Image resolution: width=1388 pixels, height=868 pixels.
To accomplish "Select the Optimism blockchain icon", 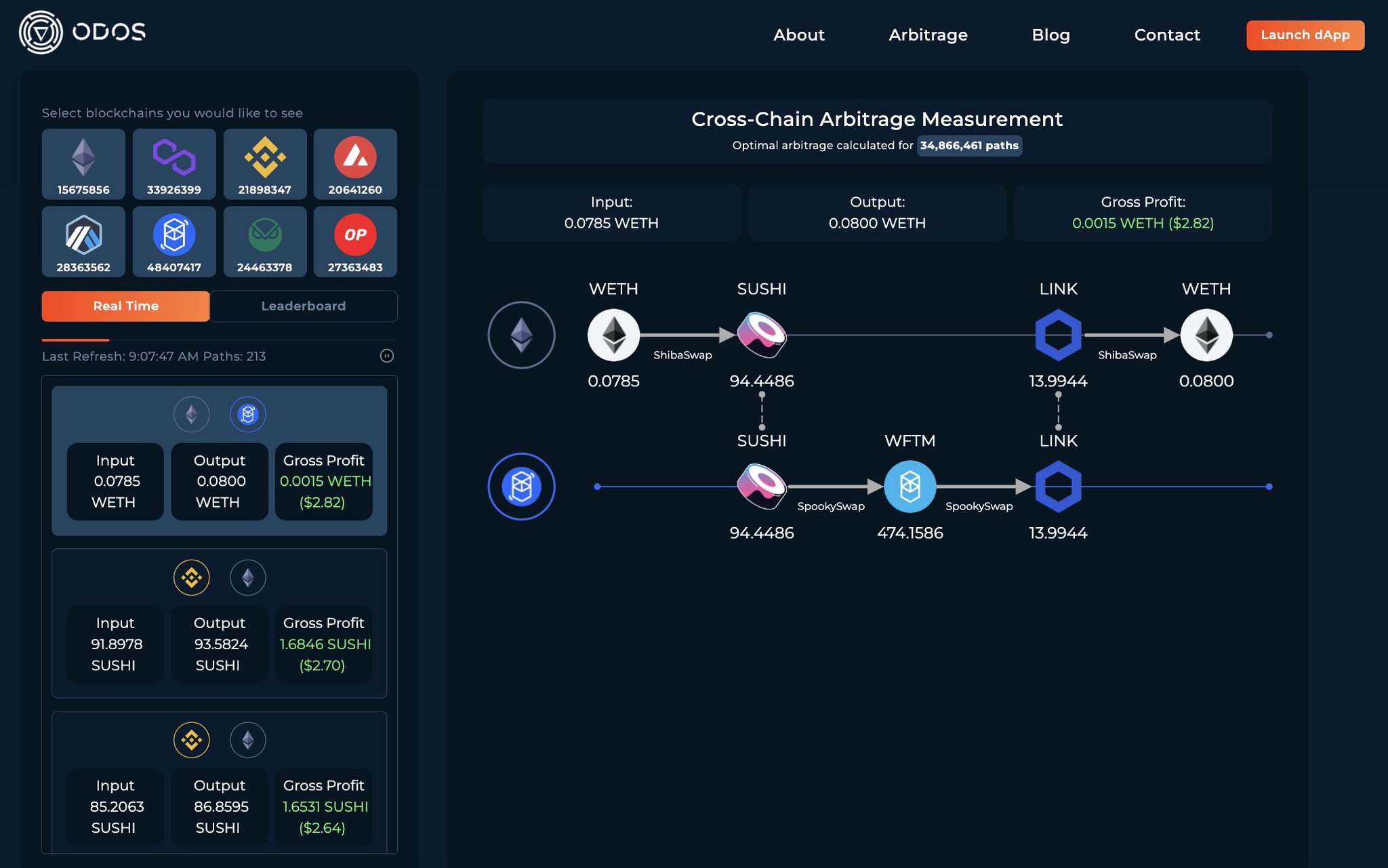I will point(355,241).
